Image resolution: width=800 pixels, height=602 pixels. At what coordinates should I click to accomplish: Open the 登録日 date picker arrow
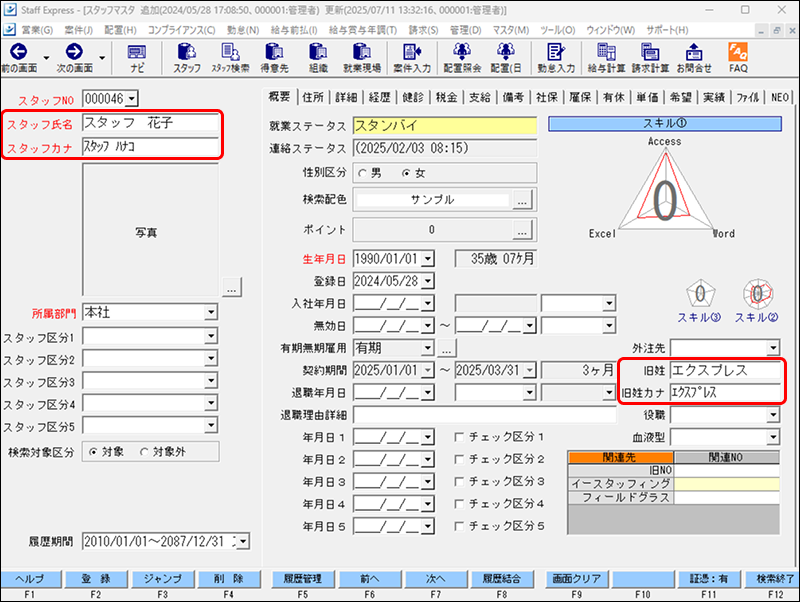[428, 281]
